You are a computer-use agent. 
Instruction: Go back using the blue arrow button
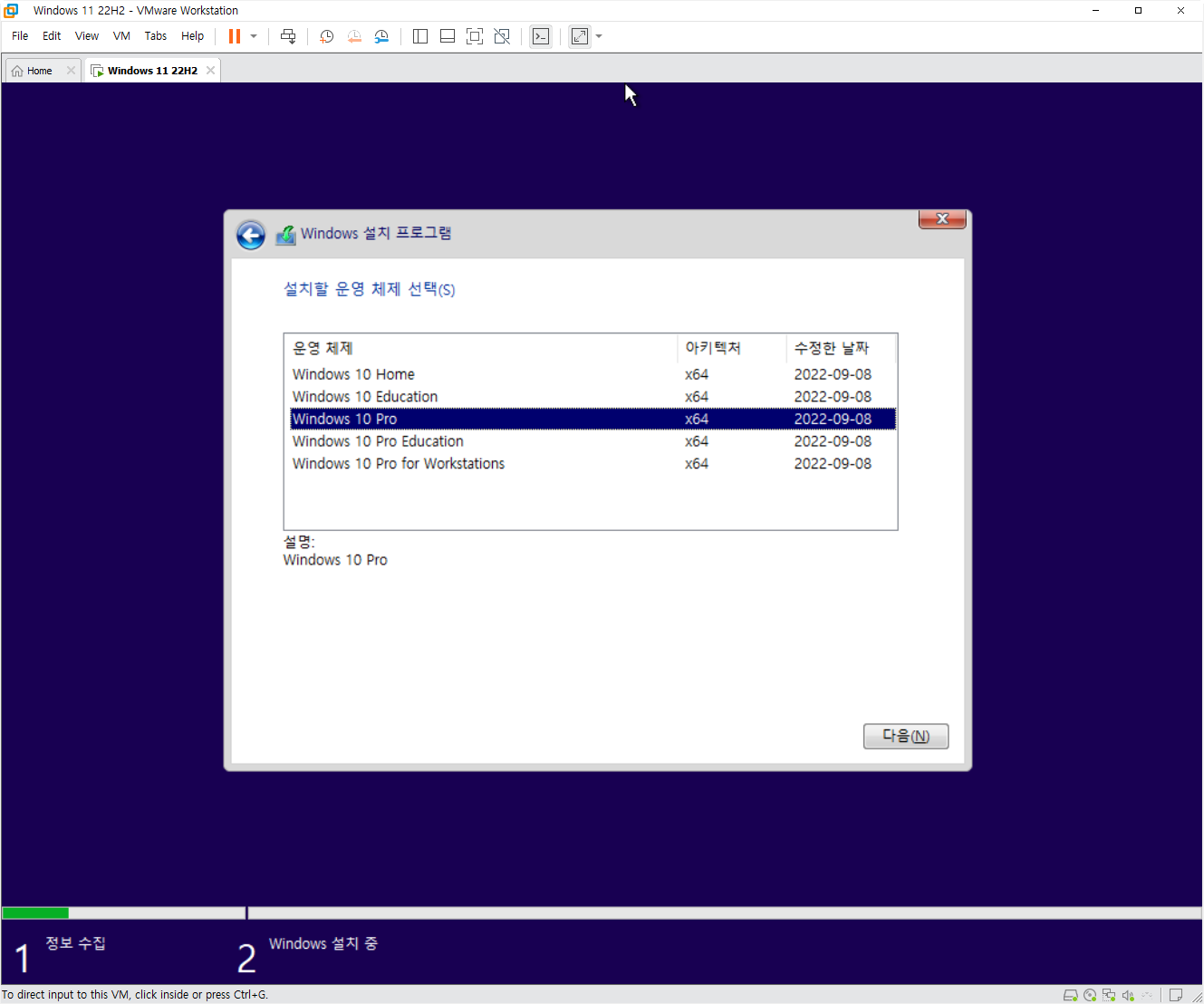coord(251,235)
